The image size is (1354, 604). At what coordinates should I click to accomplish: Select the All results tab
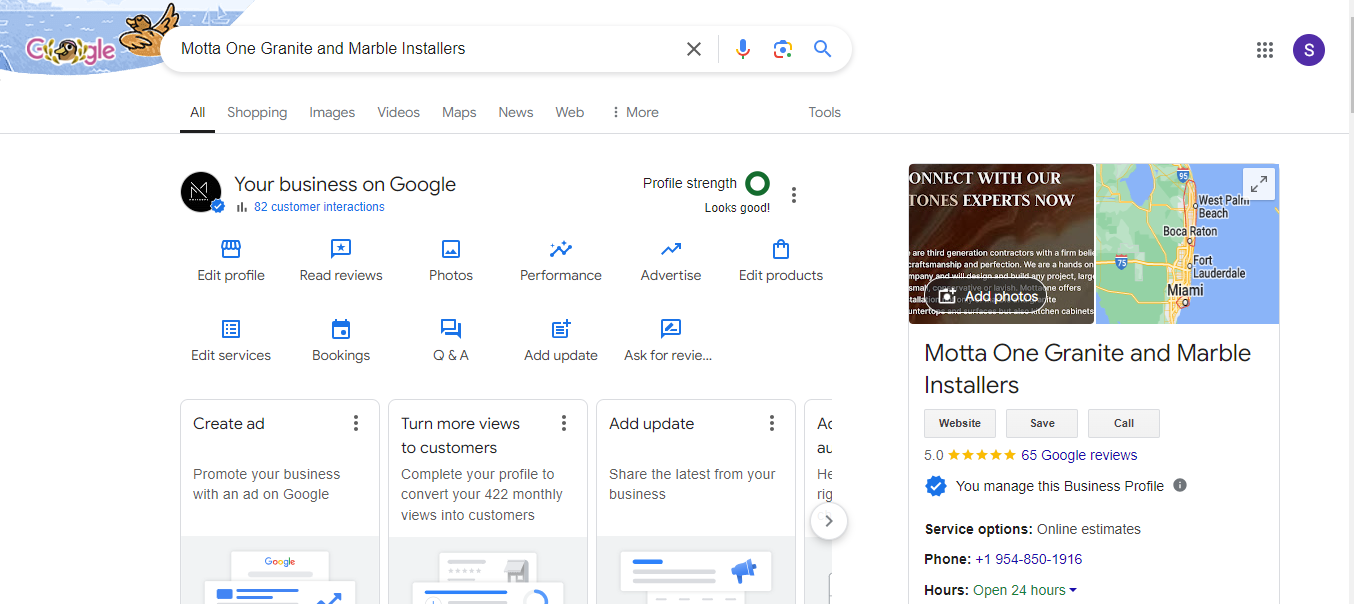(x=198, y=112)
